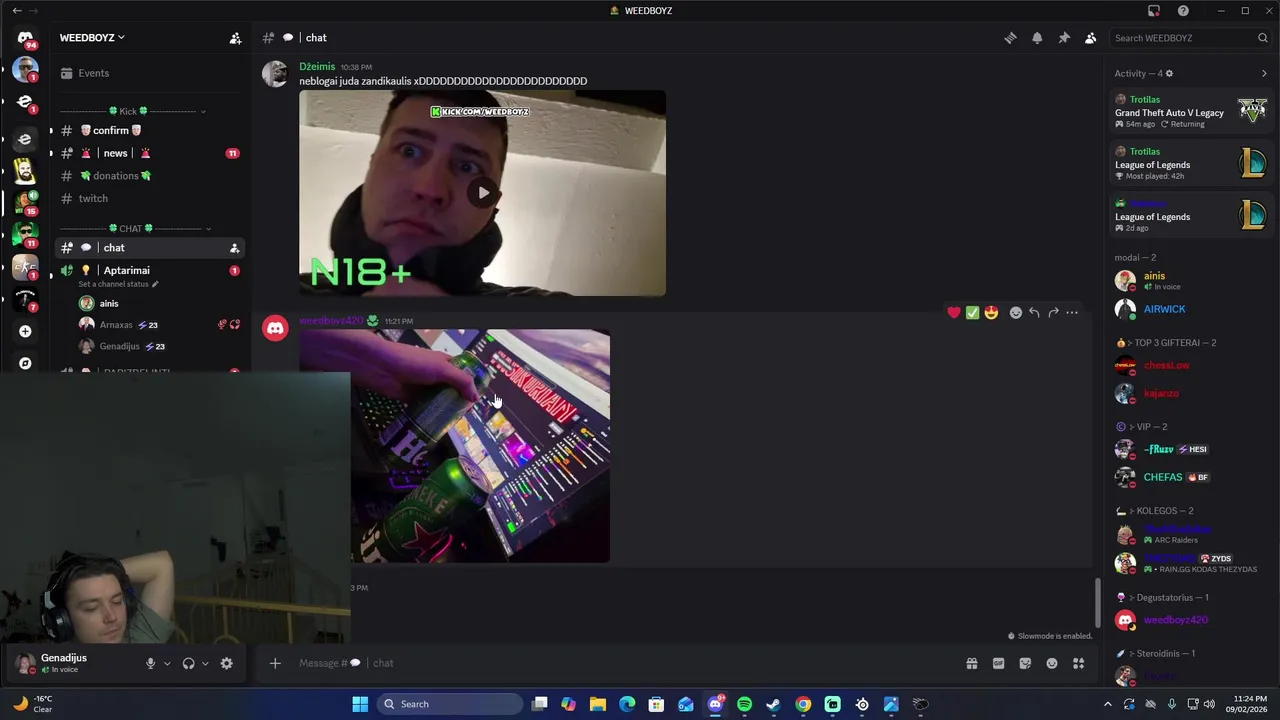Collapse the Kick channel category
1280x720 pixels.
[x=134, y=111]
